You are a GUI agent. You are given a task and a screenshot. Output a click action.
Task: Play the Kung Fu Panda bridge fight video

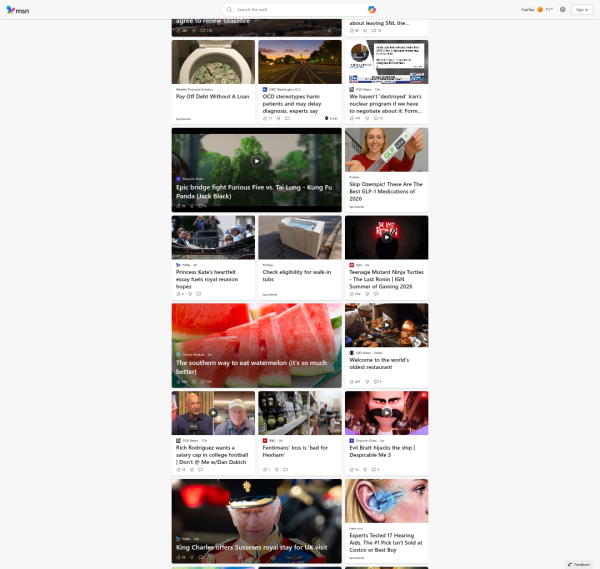coord(256,161)
